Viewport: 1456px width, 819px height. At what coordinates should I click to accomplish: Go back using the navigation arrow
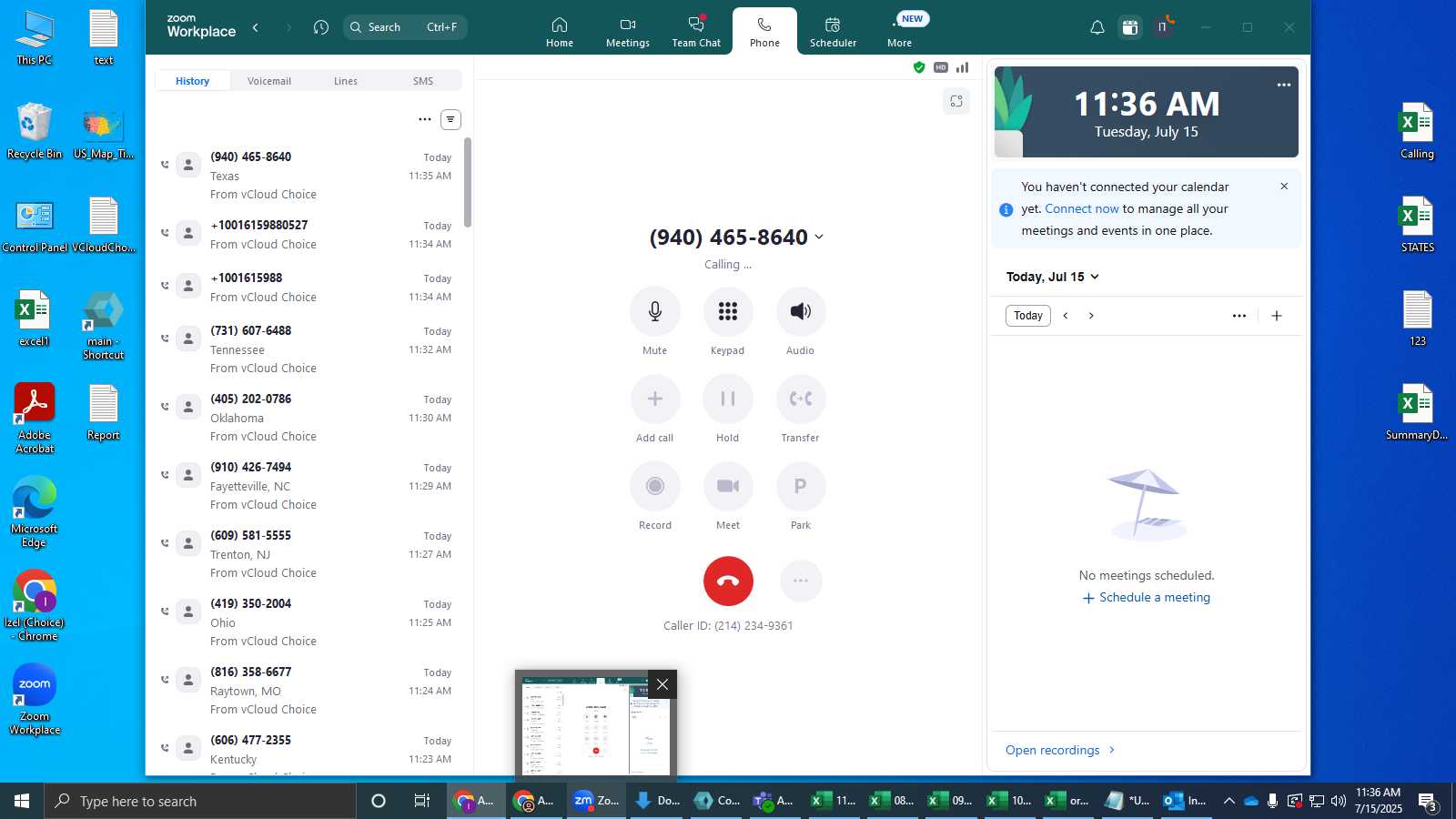256,27
